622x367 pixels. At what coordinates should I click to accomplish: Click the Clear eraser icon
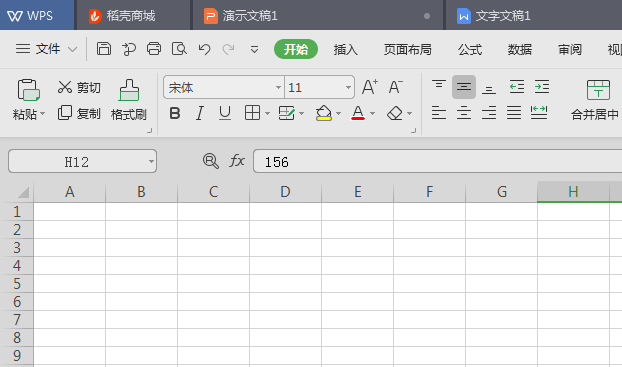click(395, 113)
